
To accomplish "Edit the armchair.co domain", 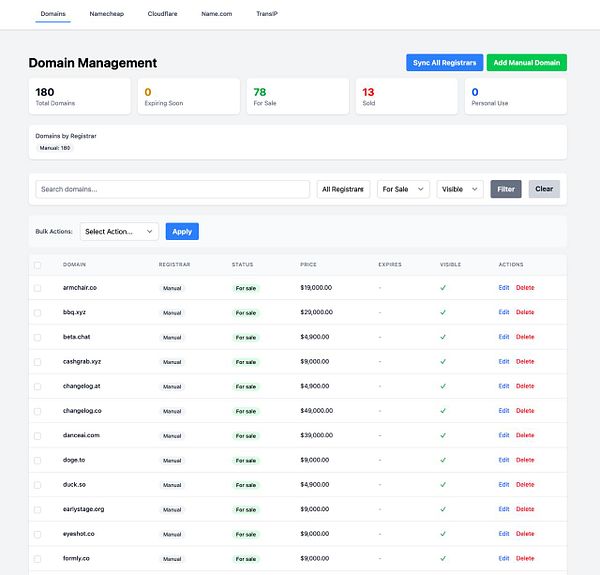I will [504, 288].
